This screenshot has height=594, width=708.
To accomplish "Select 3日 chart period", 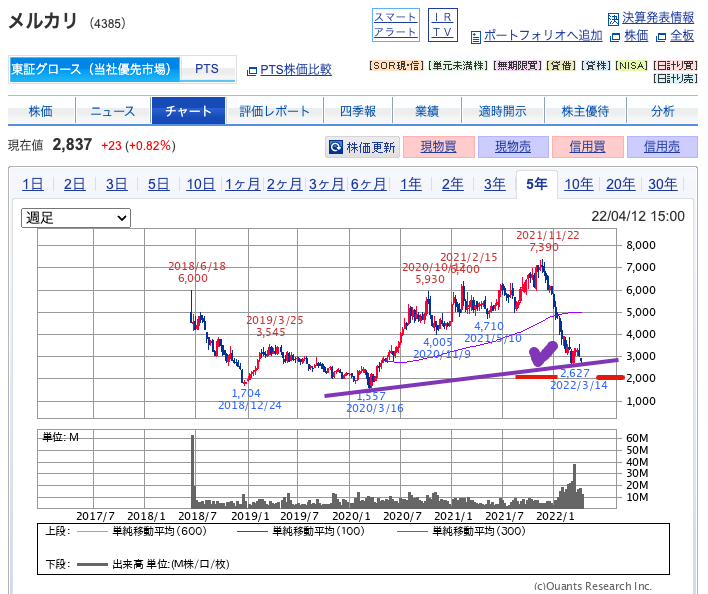I will pyautogui.click(x=116, y=184).
